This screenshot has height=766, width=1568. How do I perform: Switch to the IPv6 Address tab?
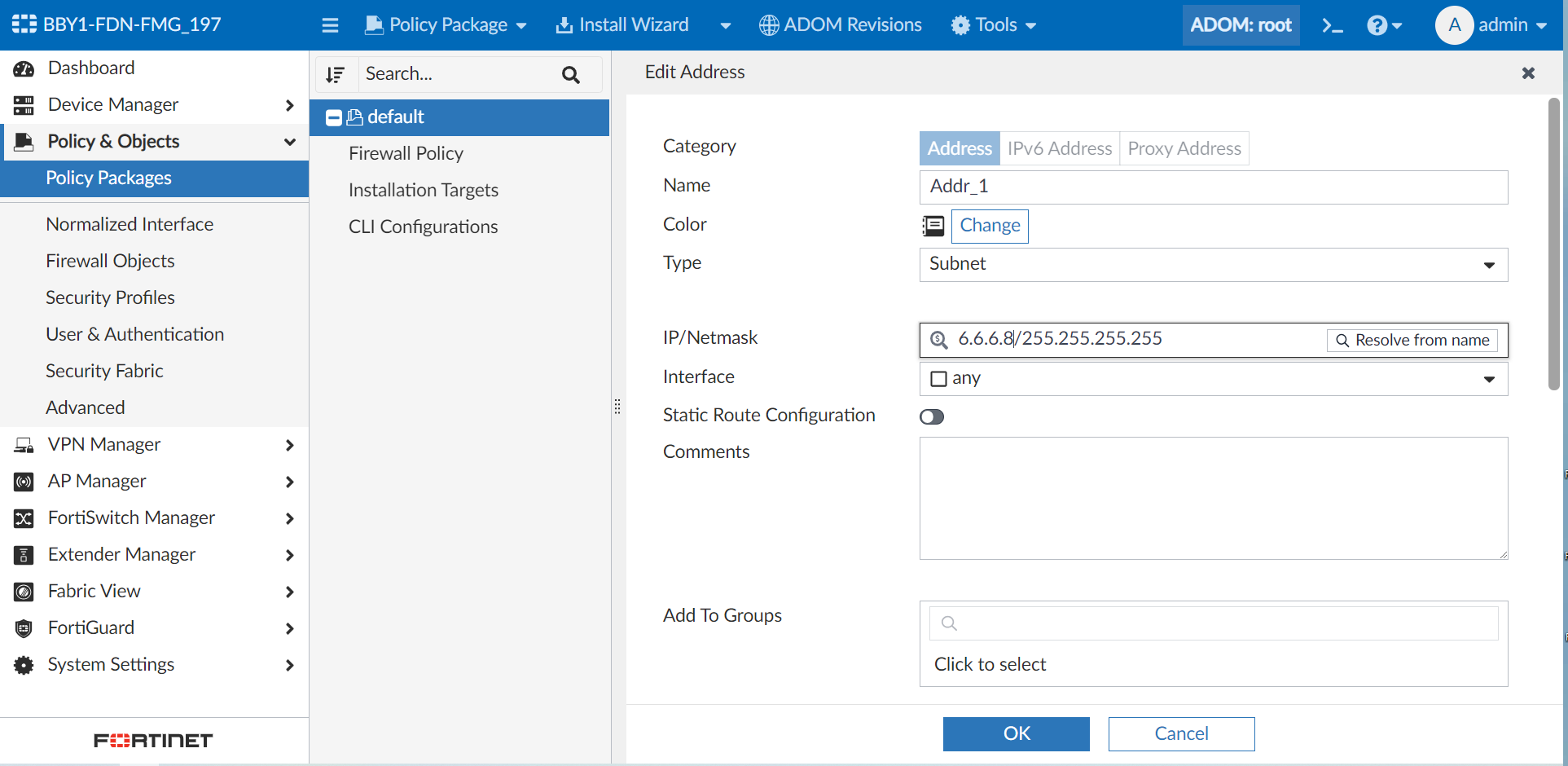click(1059, 148)
